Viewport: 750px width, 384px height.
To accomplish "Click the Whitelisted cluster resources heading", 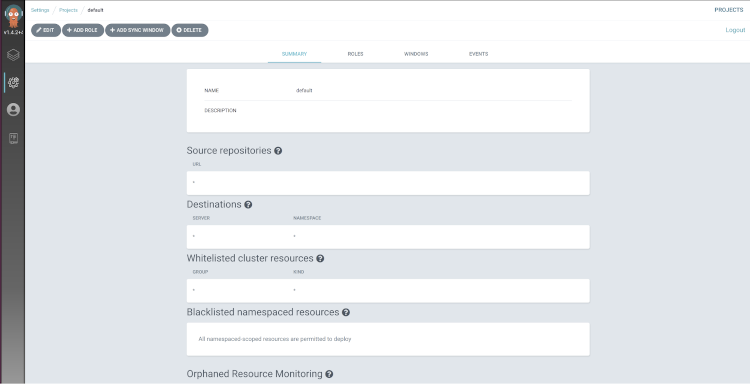I will [x=250, y=258].
